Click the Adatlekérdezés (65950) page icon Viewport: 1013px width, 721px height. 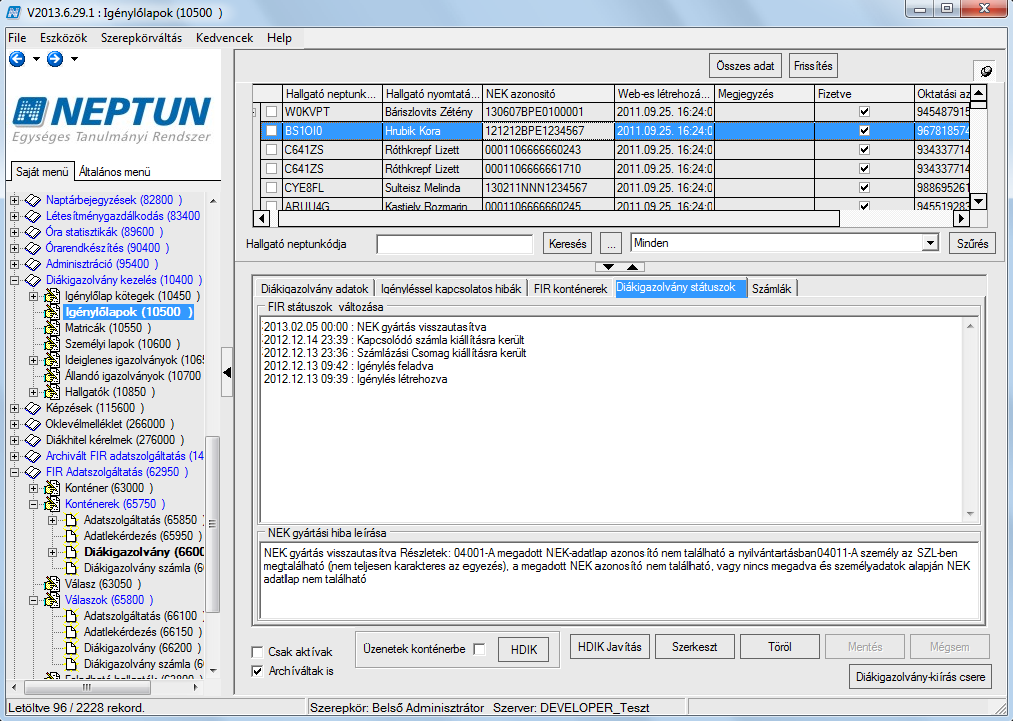pos(71,536)
